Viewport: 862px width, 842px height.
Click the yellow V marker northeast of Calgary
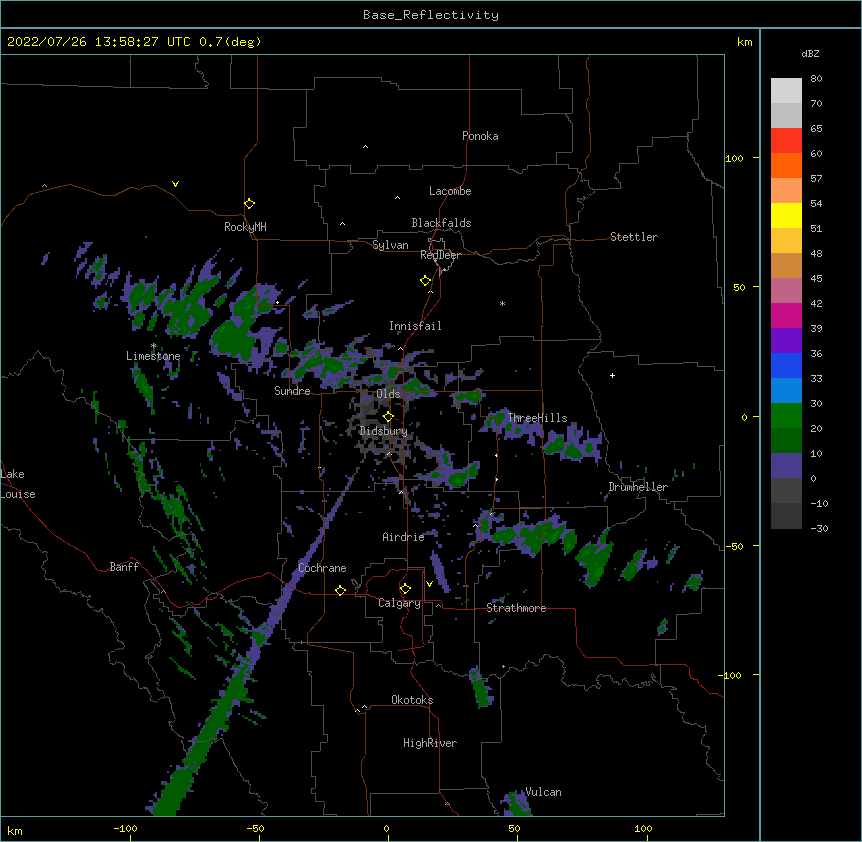[429, 584]
